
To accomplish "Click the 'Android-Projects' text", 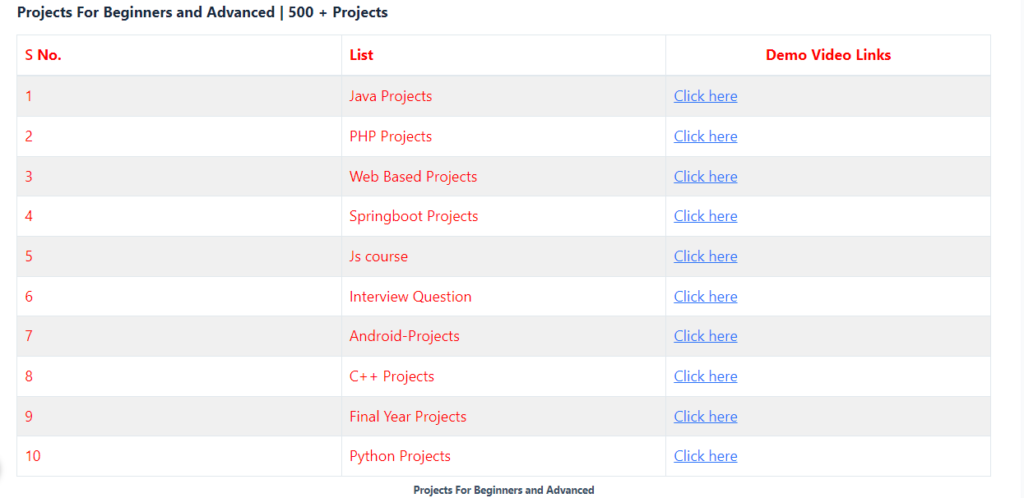I will point(404,336).
